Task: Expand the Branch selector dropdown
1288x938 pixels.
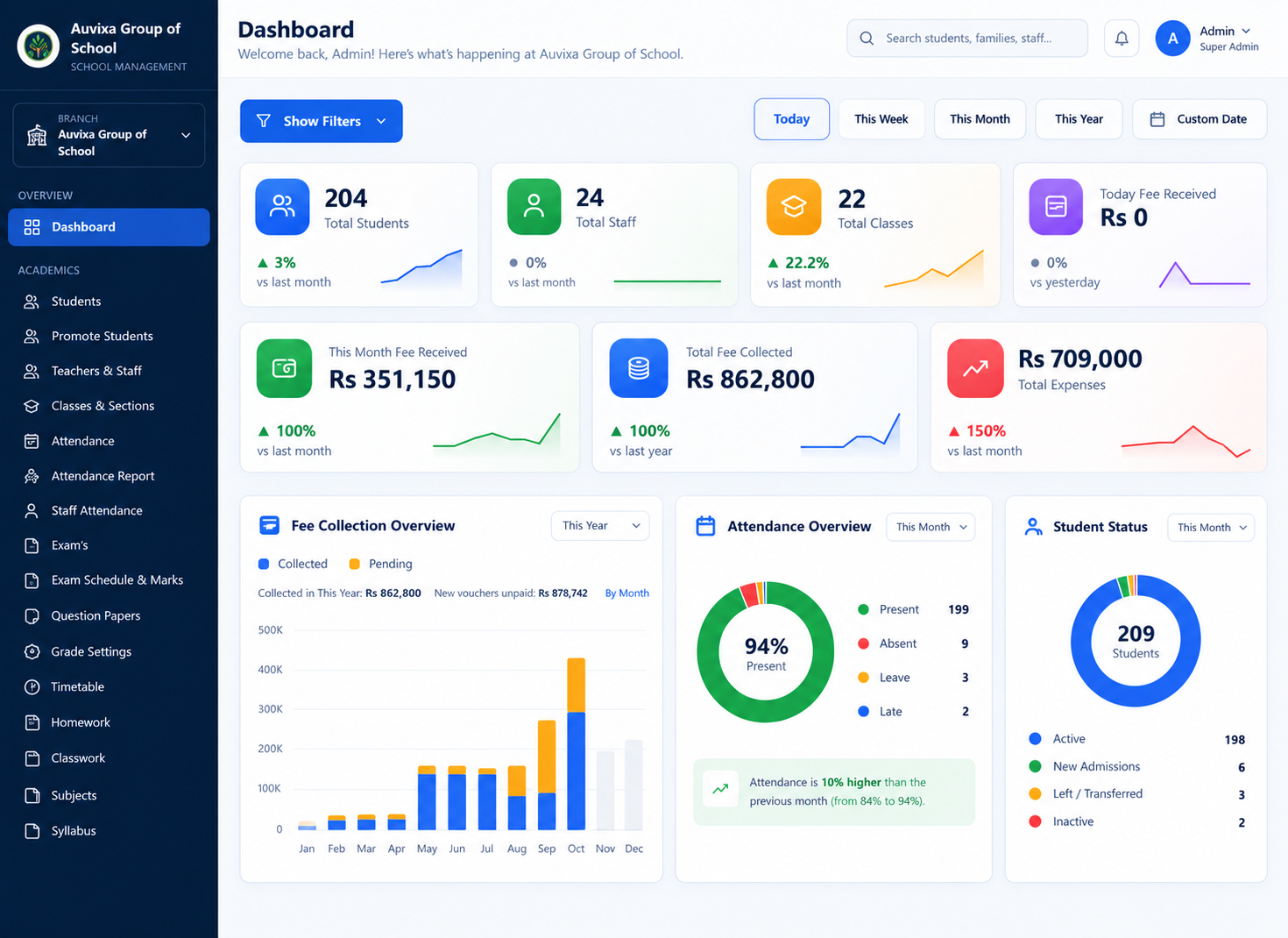Action: coord(109,135)
